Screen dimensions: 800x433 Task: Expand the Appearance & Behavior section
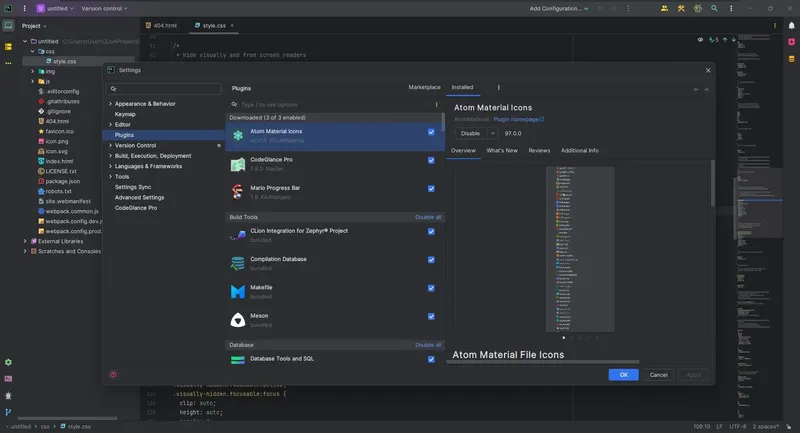click(x=110, y=103)
